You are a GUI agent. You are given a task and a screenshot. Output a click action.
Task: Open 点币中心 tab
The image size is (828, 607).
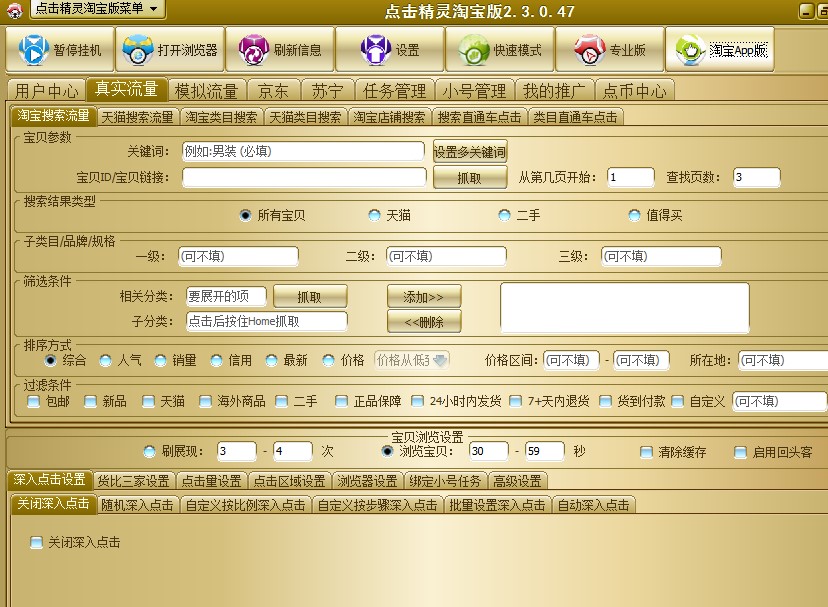coord(634,91)
